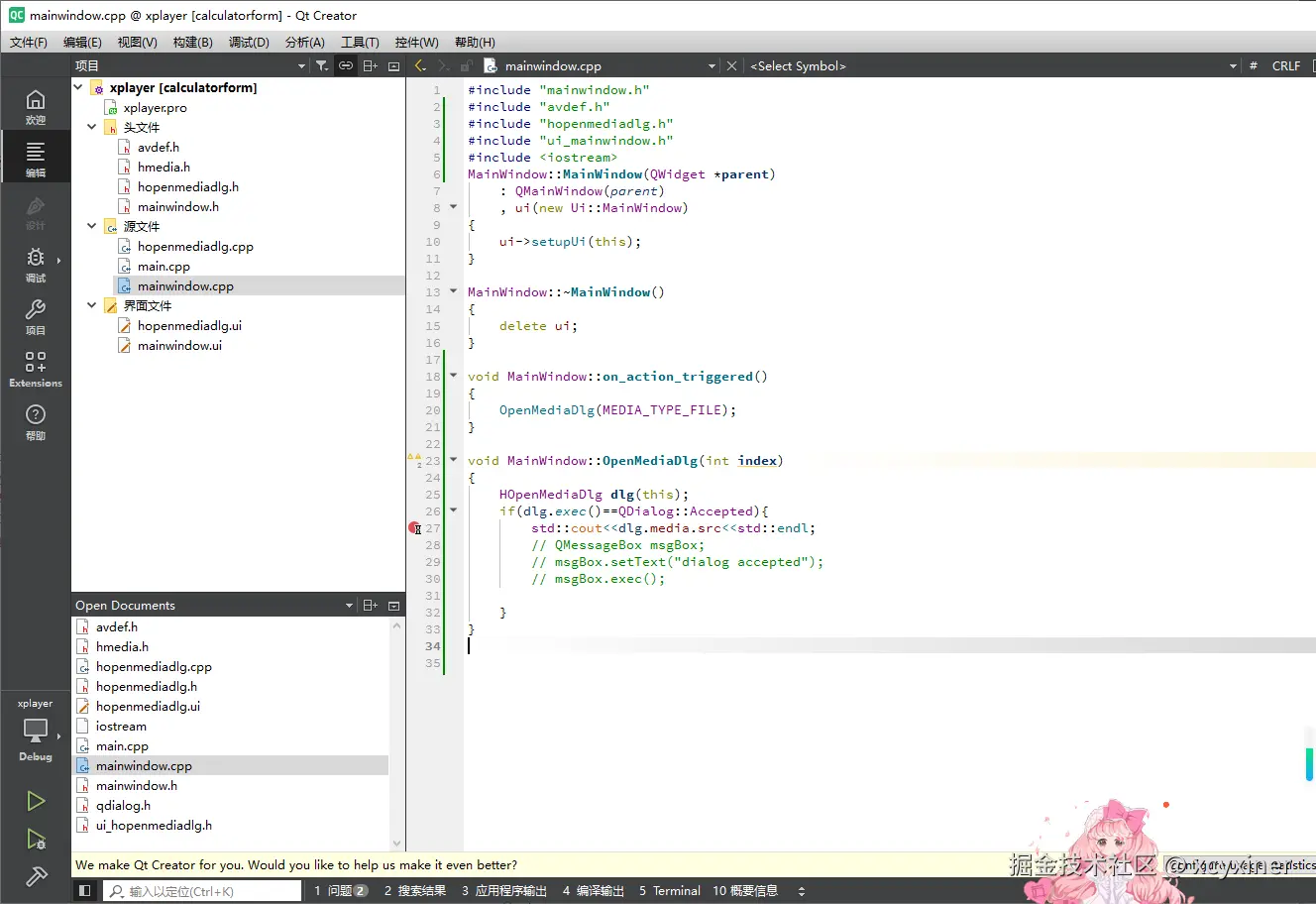Toggle left sidebar visibility button

click(85, 891)
